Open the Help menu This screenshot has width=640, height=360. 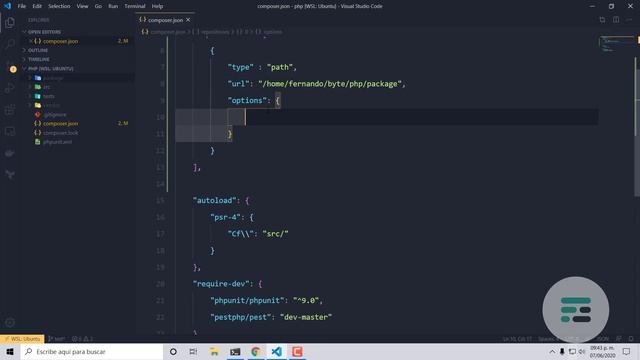click(x=157, y=6)
